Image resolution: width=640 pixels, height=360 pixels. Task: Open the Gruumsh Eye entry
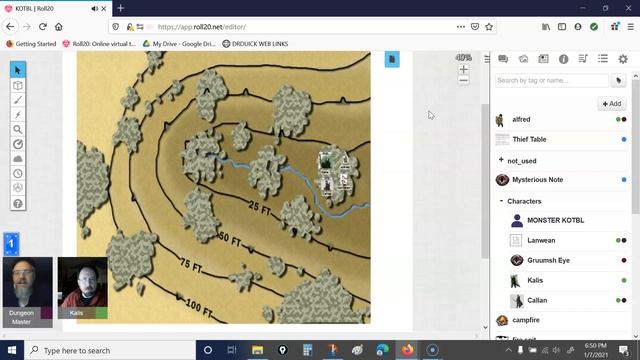[x=568, y=260]
